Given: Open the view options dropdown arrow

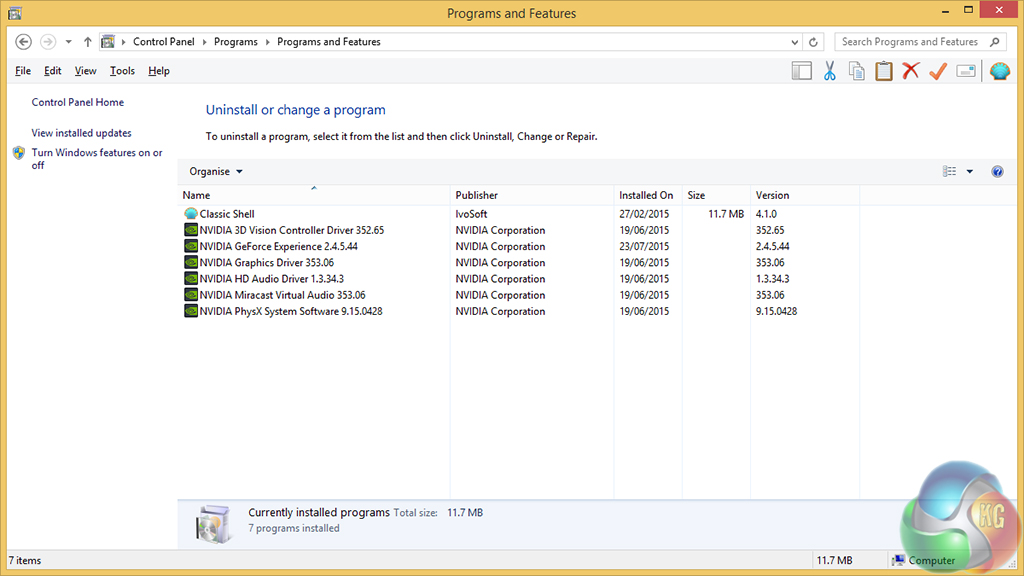Looking at the screenshot, I should click(x=970, y=172).
